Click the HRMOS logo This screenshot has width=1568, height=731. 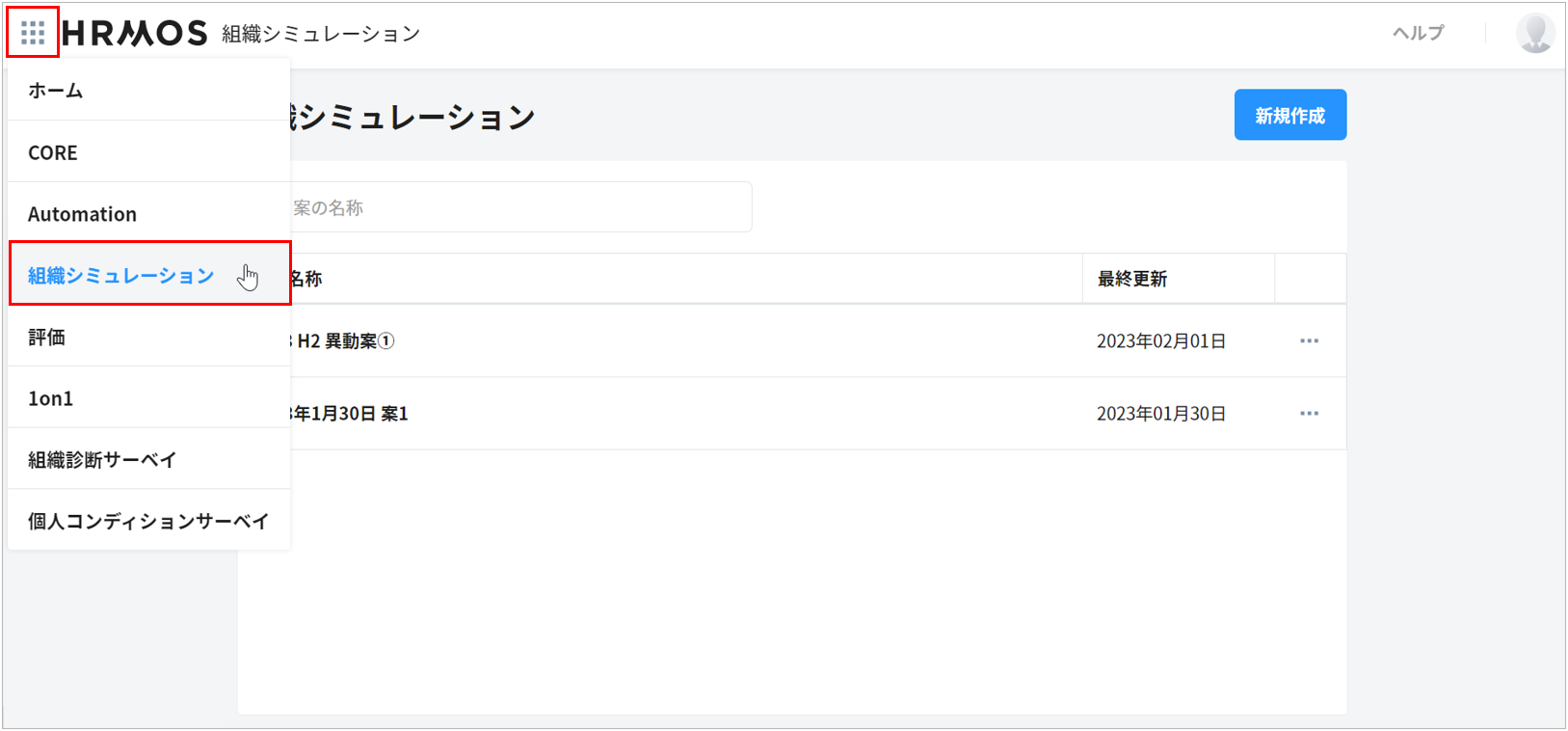click(x=135, y=34)
